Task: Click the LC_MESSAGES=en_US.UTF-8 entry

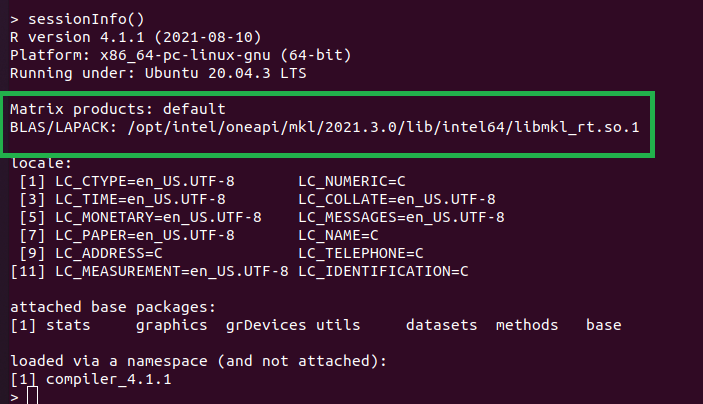Action: (401, 217)
